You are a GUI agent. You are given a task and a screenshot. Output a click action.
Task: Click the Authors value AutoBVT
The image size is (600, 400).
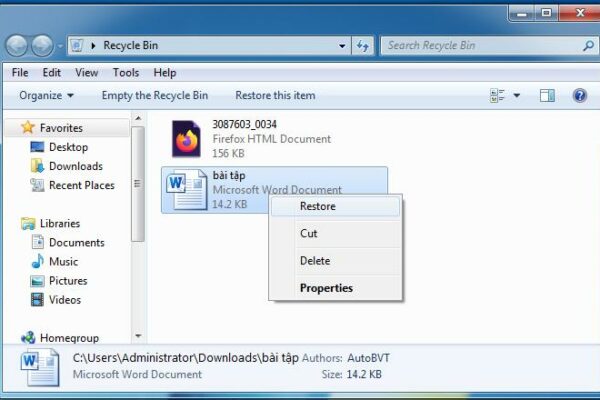pos(368,358)
